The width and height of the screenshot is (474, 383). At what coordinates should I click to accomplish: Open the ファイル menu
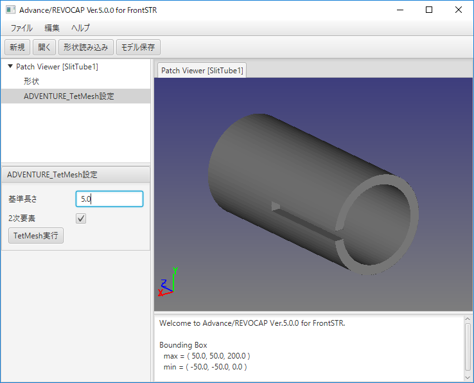(22, 28)
